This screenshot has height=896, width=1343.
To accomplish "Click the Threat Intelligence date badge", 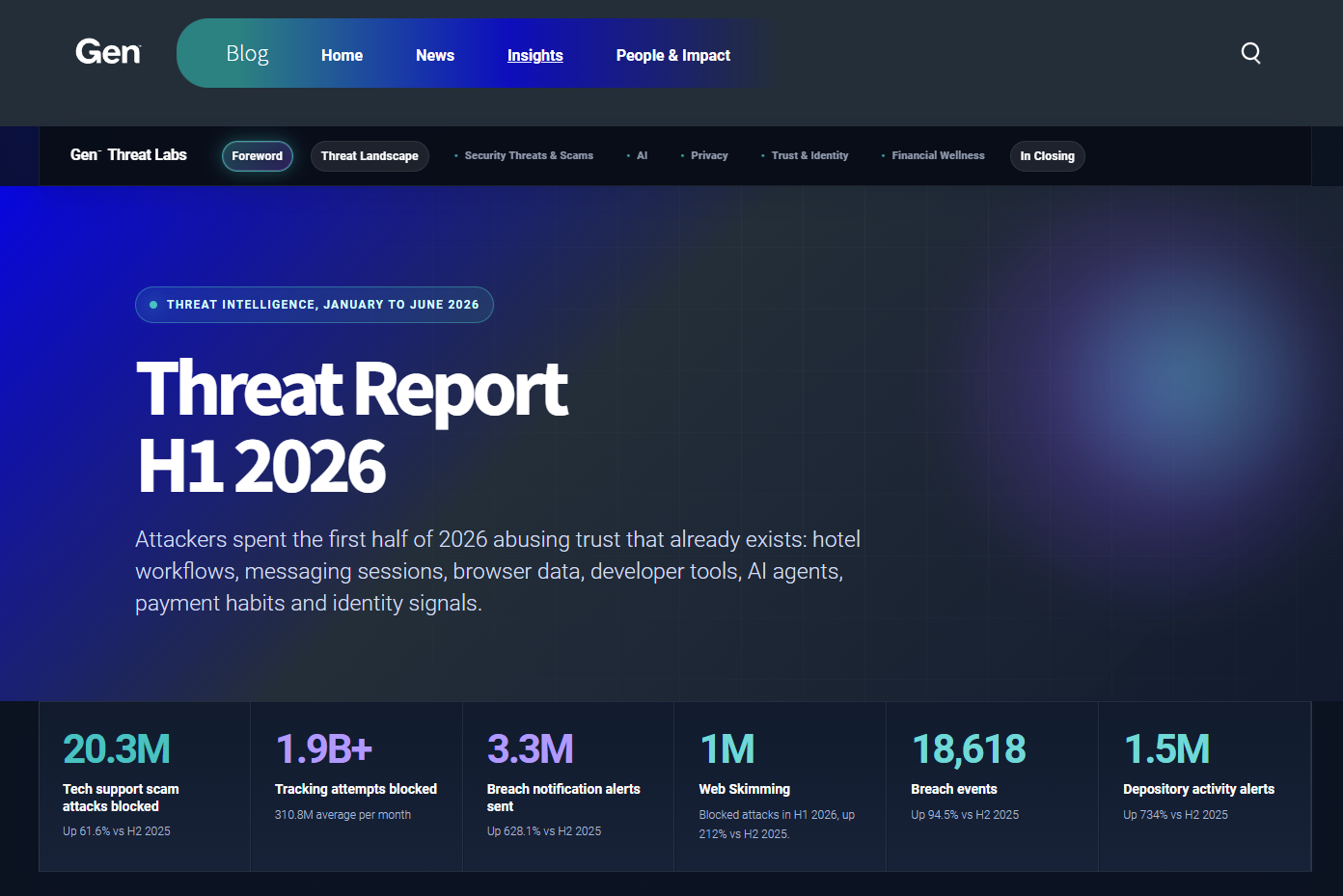I will point(315,305).
